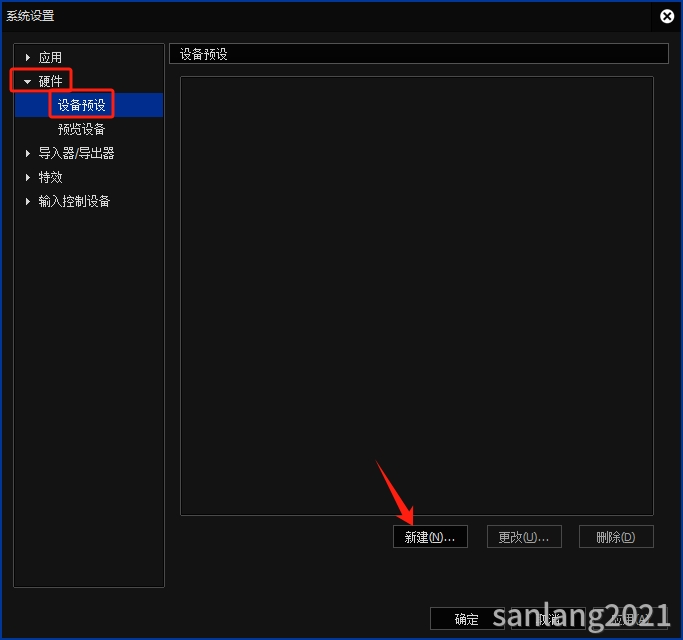
Task: Expand the 导入器/导出器 node arrow
Action: pos(28,154)
